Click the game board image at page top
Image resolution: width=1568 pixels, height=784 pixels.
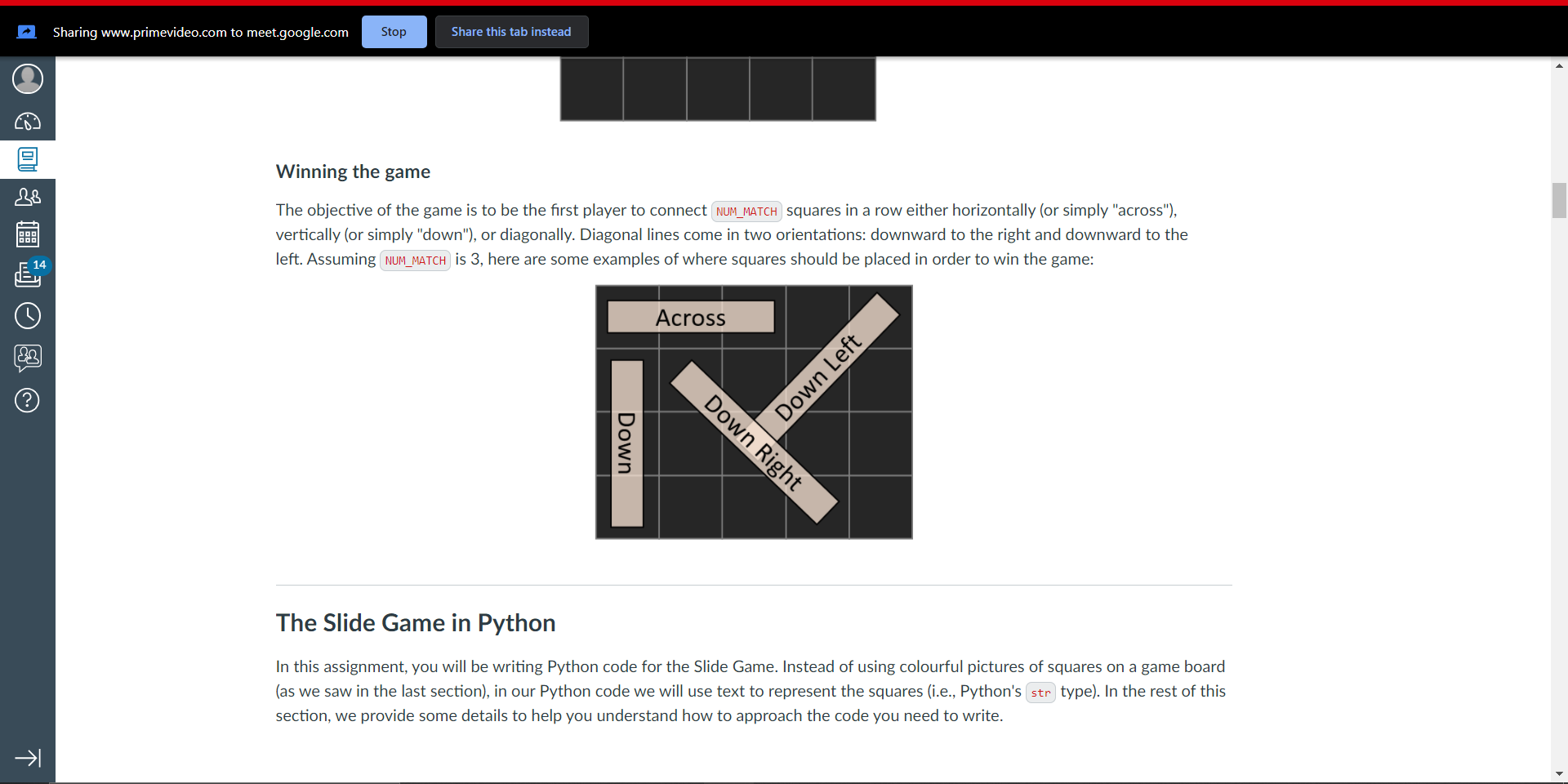717,88
